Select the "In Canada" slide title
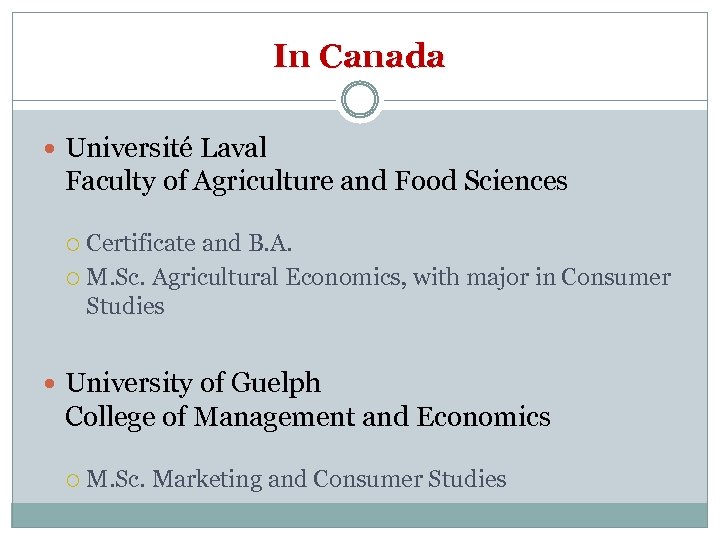The width and height of the screenshot is (720, 540). 359,56
